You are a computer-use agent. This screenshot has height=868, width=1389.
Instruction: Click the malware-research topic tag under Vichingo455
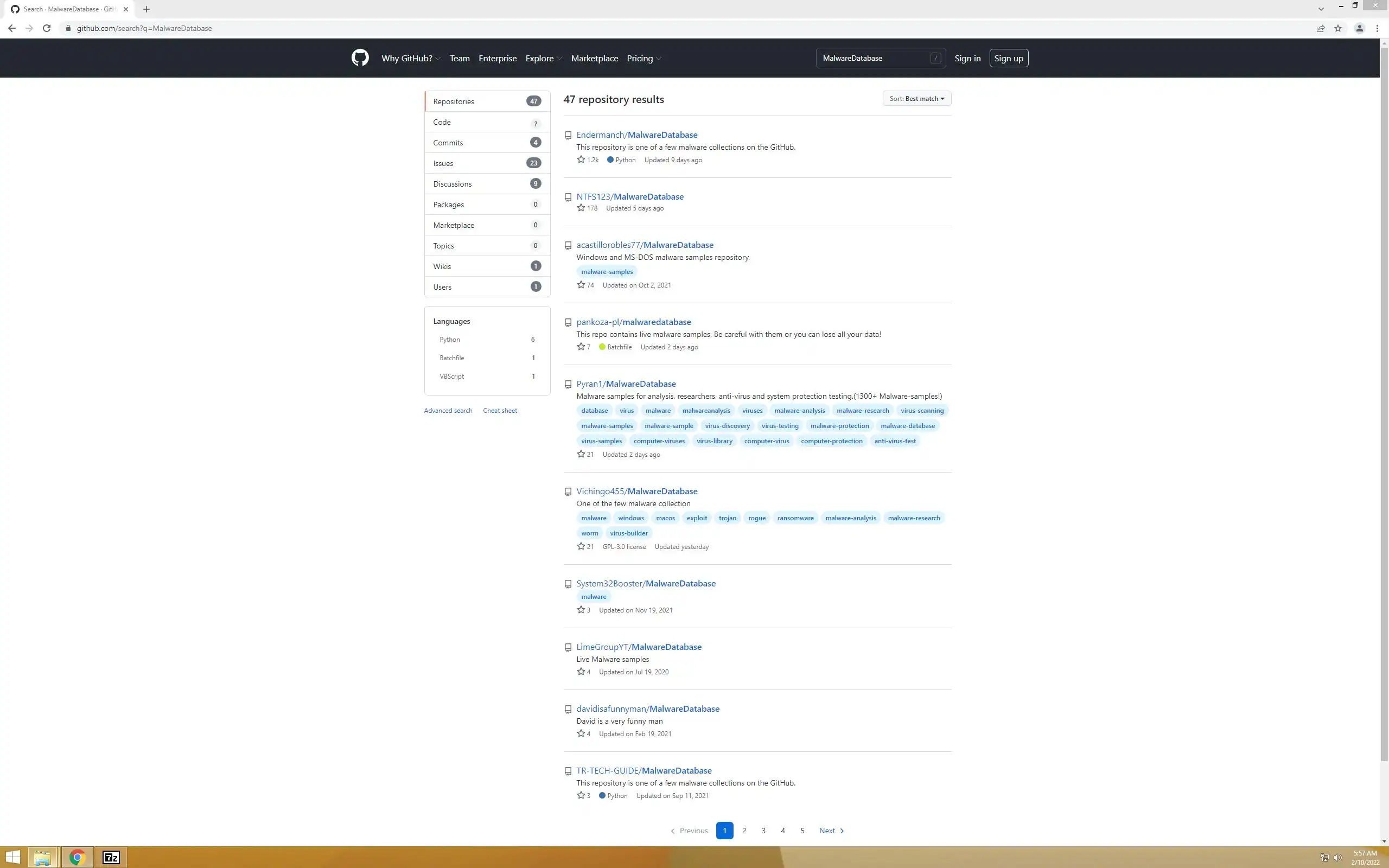click(914, 518)
